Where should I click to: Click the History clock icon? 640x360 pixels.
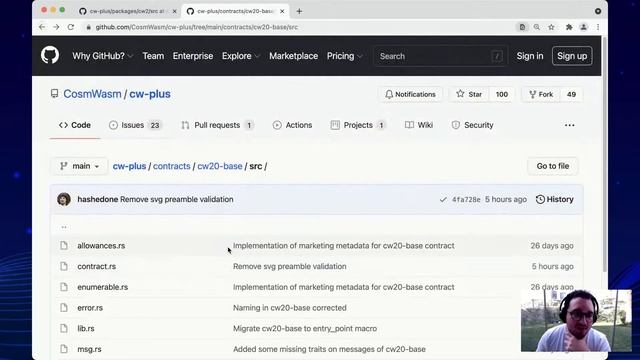coord(540,199)
